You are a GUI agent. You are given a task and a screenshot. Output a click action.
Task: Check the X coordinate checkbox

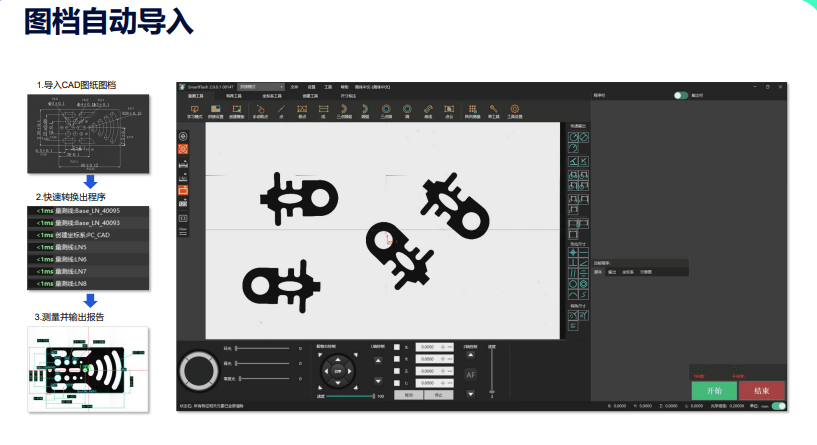click(x=396, y=347)
